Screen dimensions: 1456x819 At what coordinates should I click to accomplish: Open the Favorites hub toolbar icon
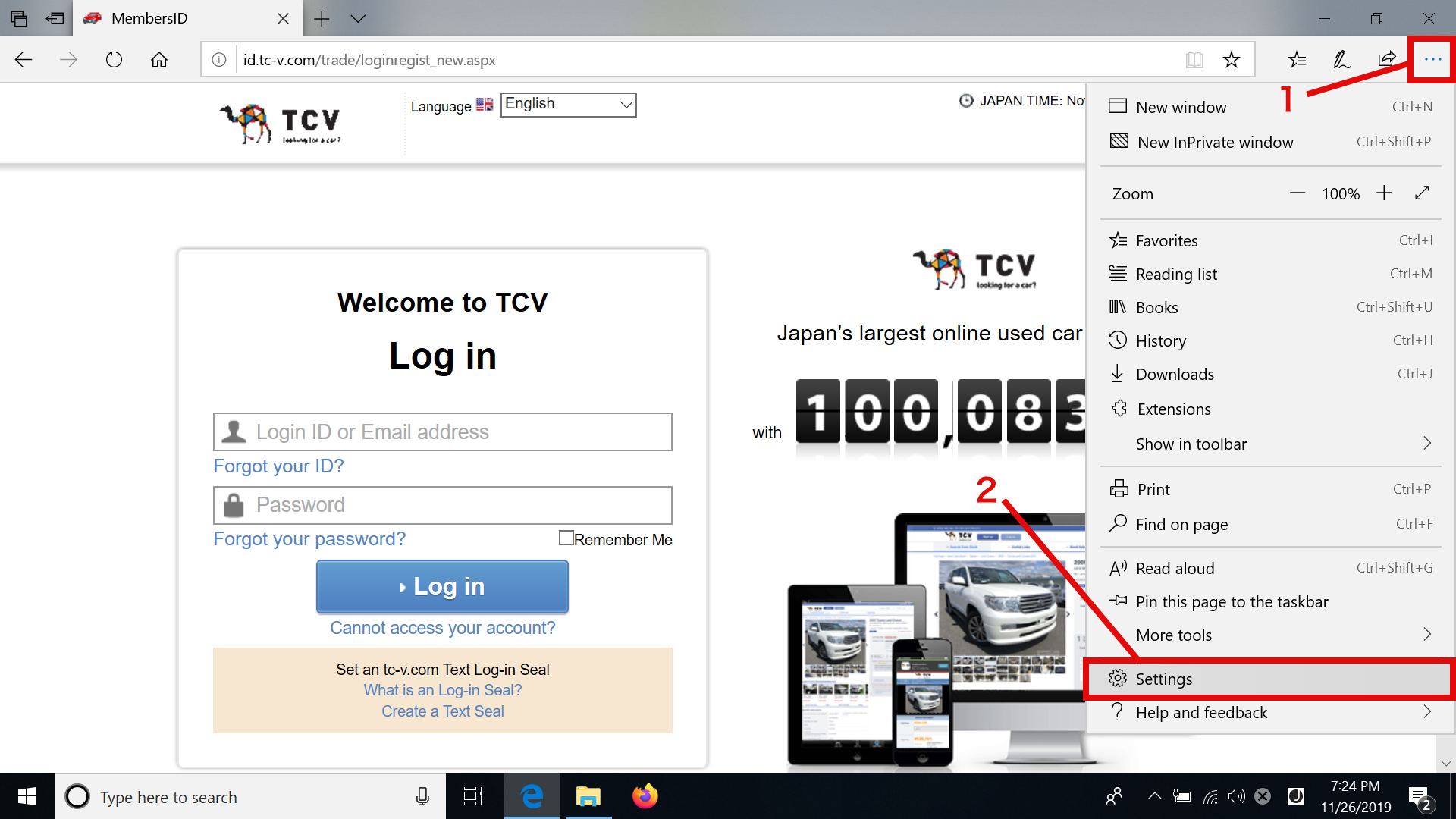(x=1297, y=60)
